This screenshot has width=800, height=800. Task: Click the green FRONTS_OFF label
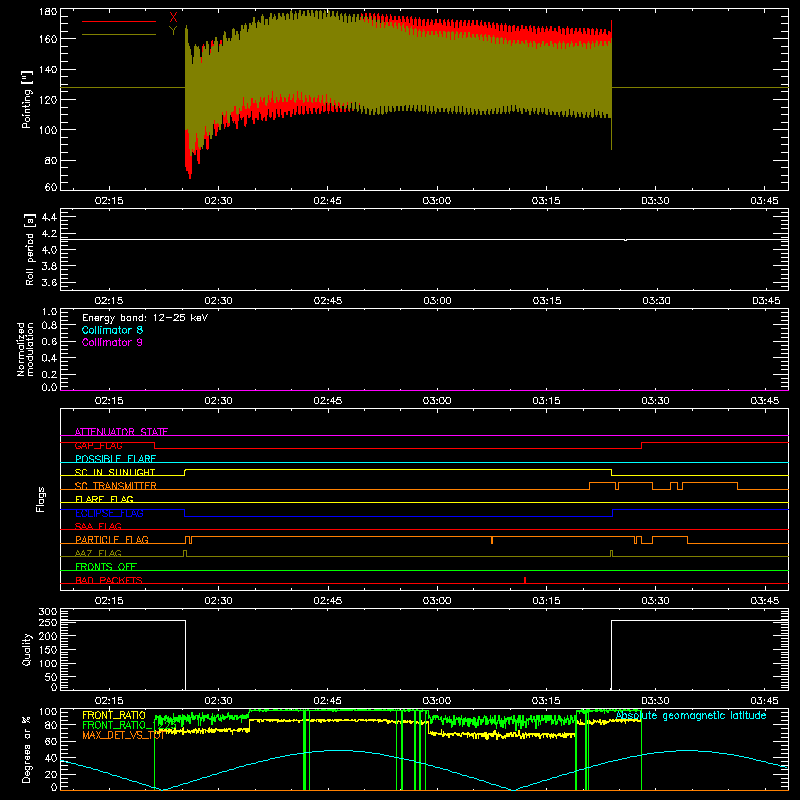[x=106, y=566]
